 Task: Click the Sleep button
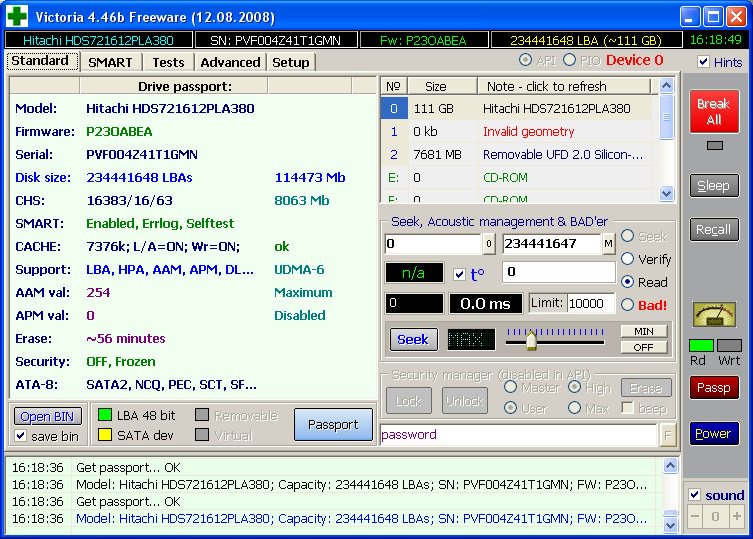click(x=714, y=185)
